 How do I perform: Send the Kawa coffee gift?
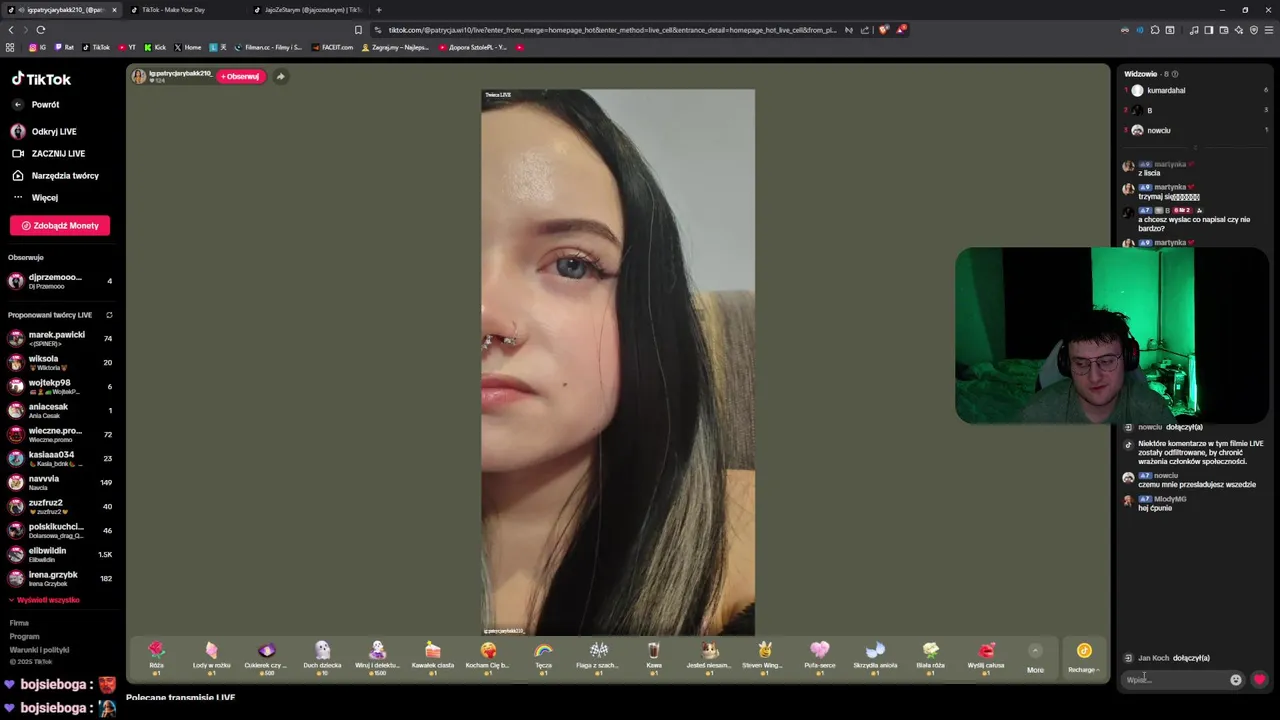[654, 657]
